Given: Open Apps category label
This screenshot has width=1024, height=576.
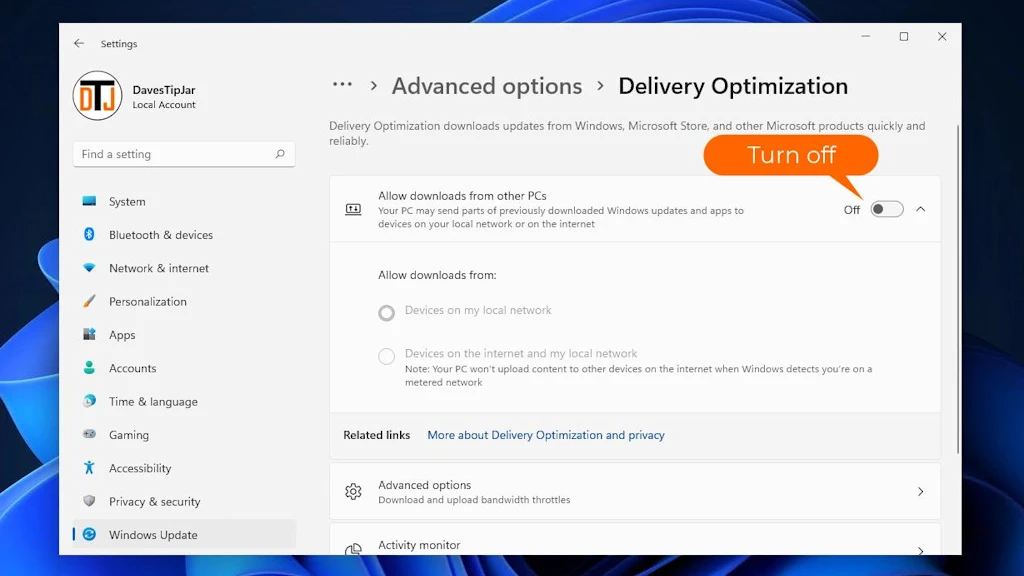Looking at the screenshot, I should 122,334.
